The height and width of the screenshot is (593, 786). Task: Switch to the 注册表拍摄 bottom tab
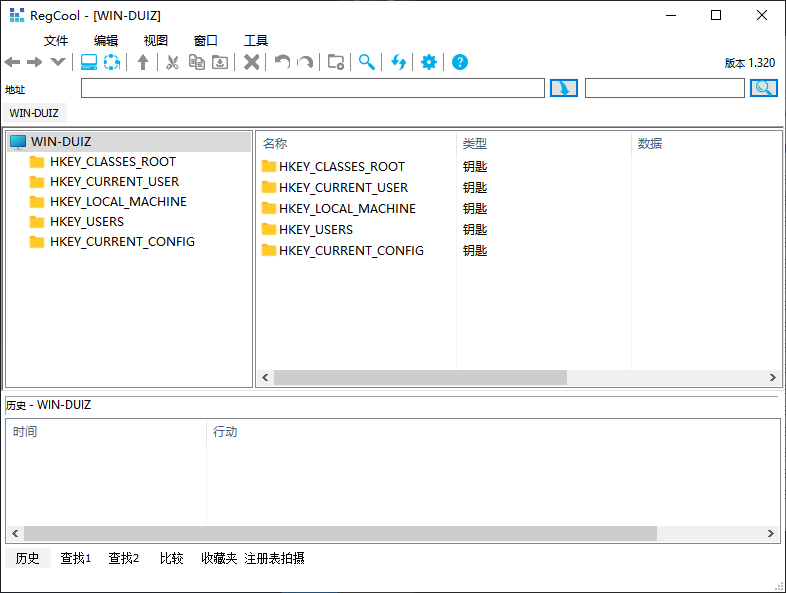(x=274, y=558)
